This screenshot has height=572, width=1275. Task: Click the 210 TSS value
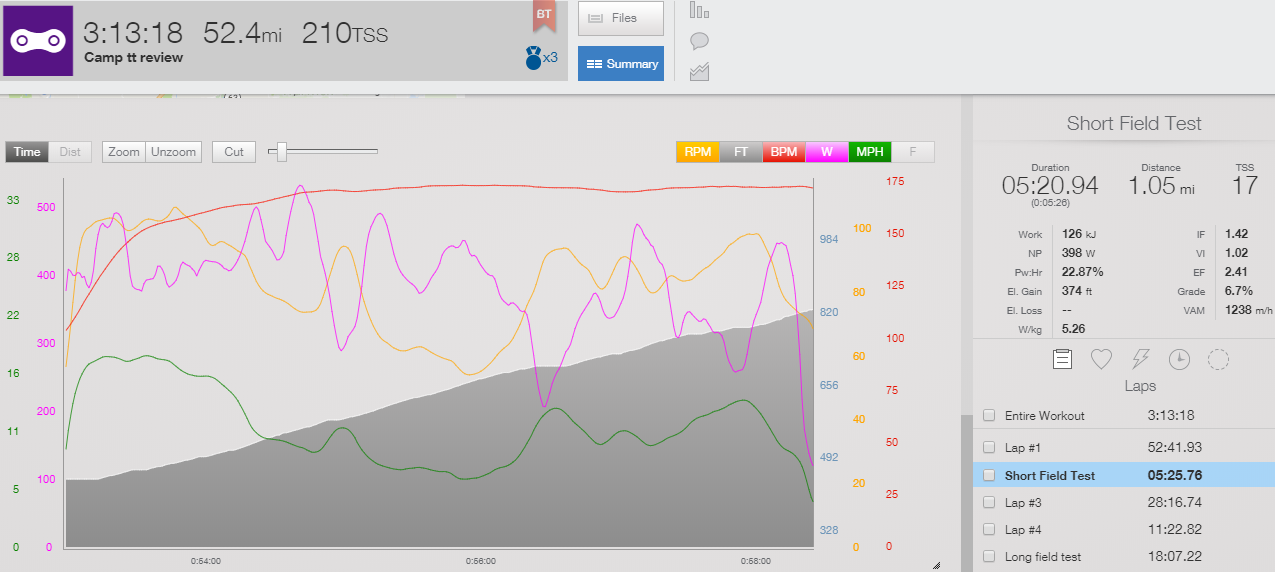click(x=345, y=33)
